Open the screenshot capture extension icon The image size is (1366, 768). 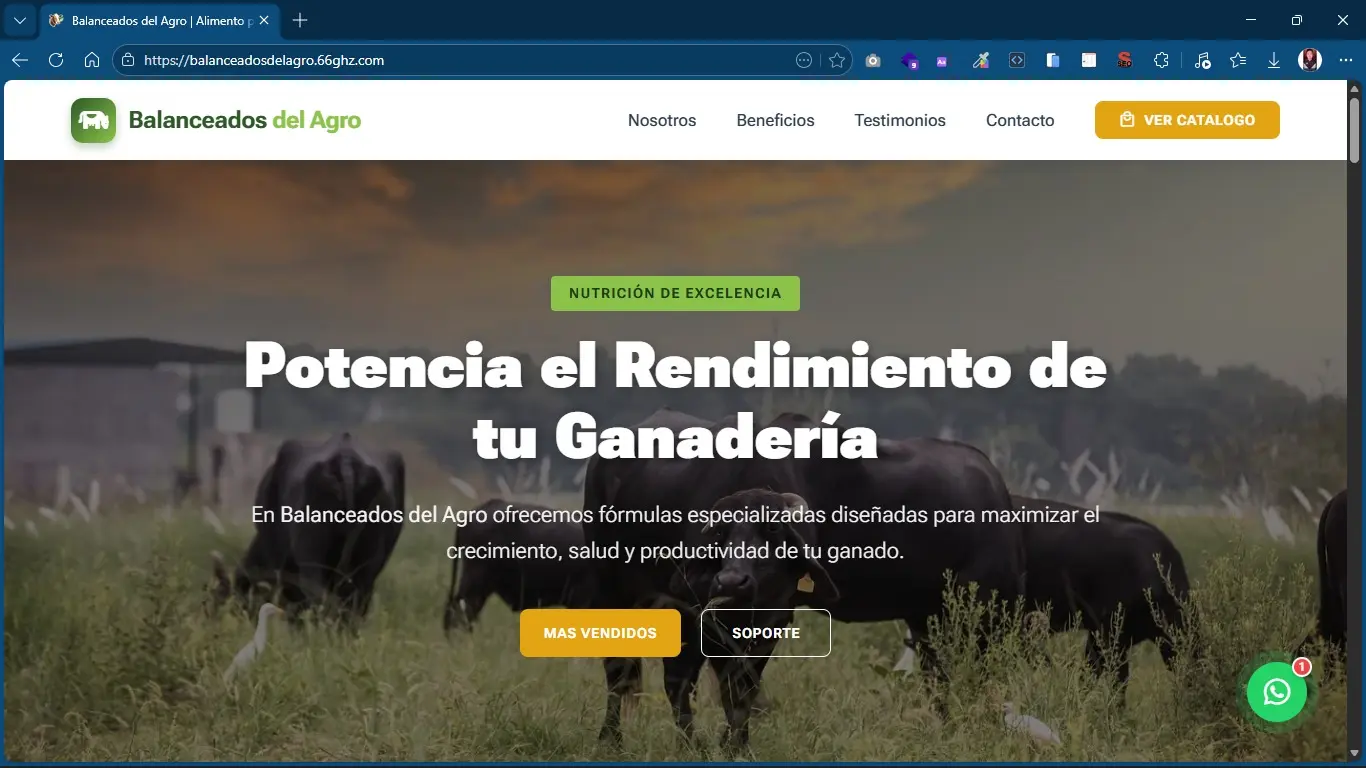pos(872,60)
